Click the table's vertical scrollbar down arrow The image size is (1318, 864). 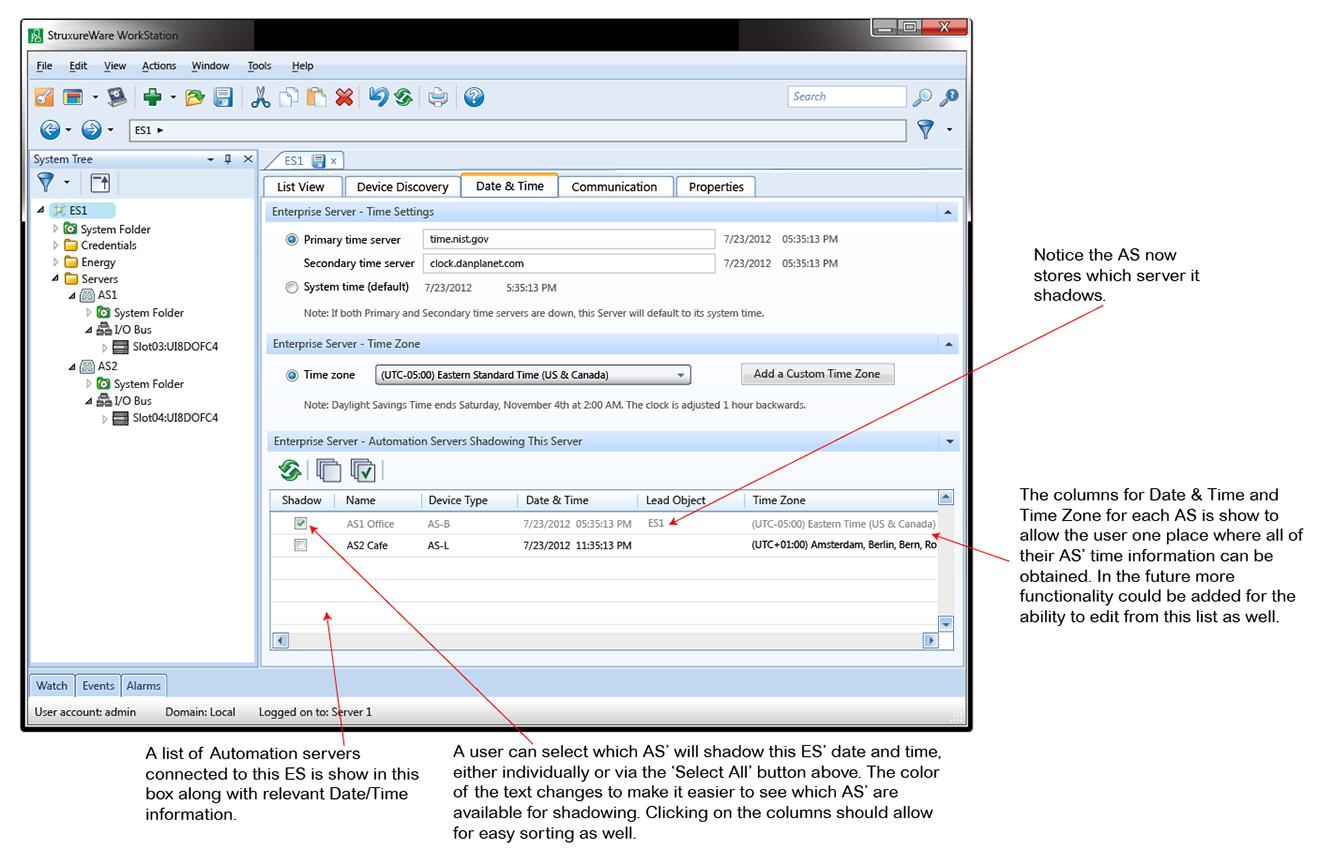coord(946,624)
